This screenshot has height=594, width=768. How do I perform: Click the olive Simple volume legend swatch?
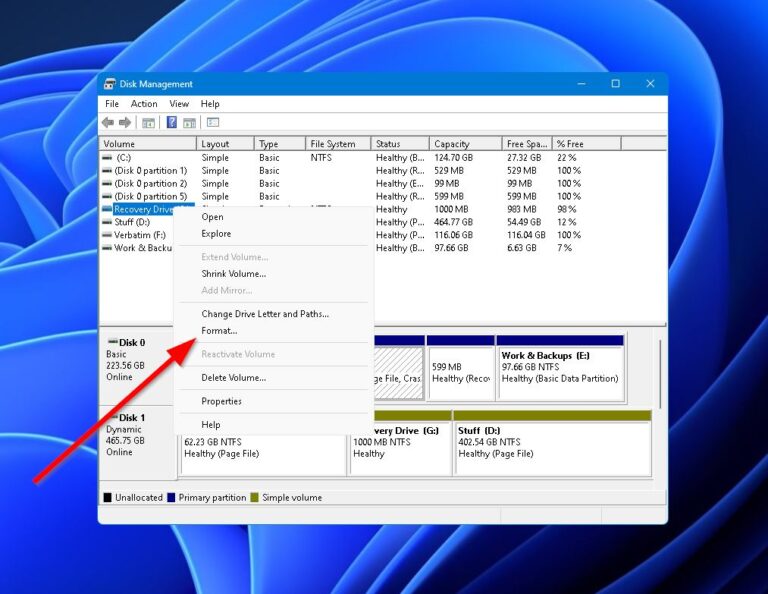[x=254, y=498]
